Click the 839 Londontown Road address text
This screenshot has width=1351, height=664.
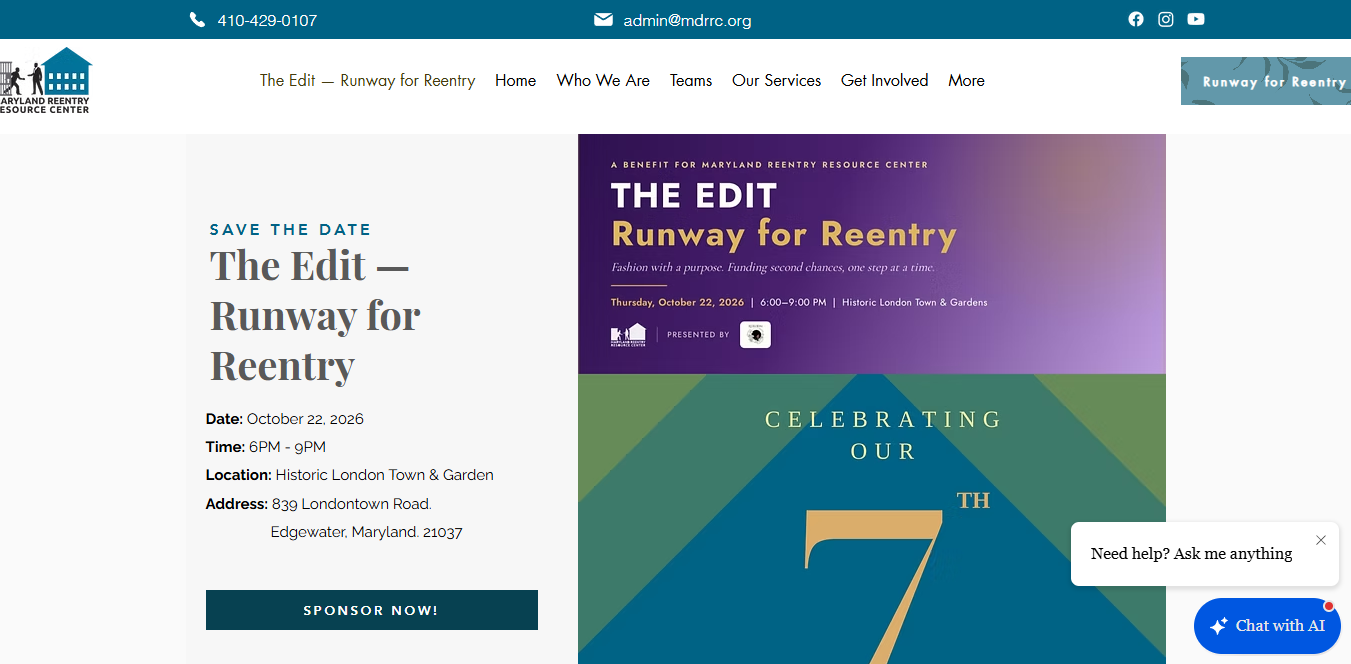tap(352, 504)
